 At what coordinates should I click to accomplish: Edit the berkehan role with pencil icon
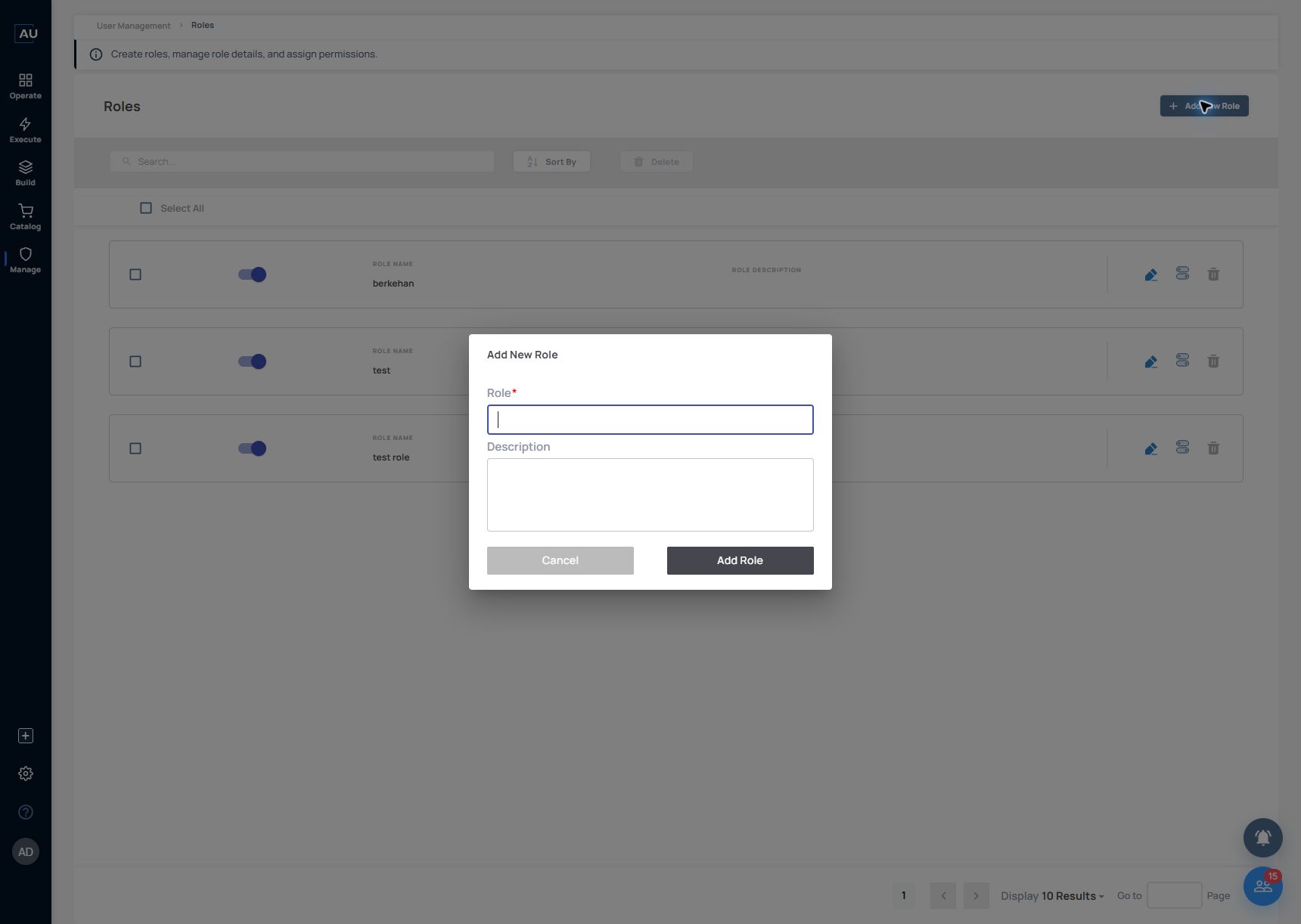coord(1150,274)
